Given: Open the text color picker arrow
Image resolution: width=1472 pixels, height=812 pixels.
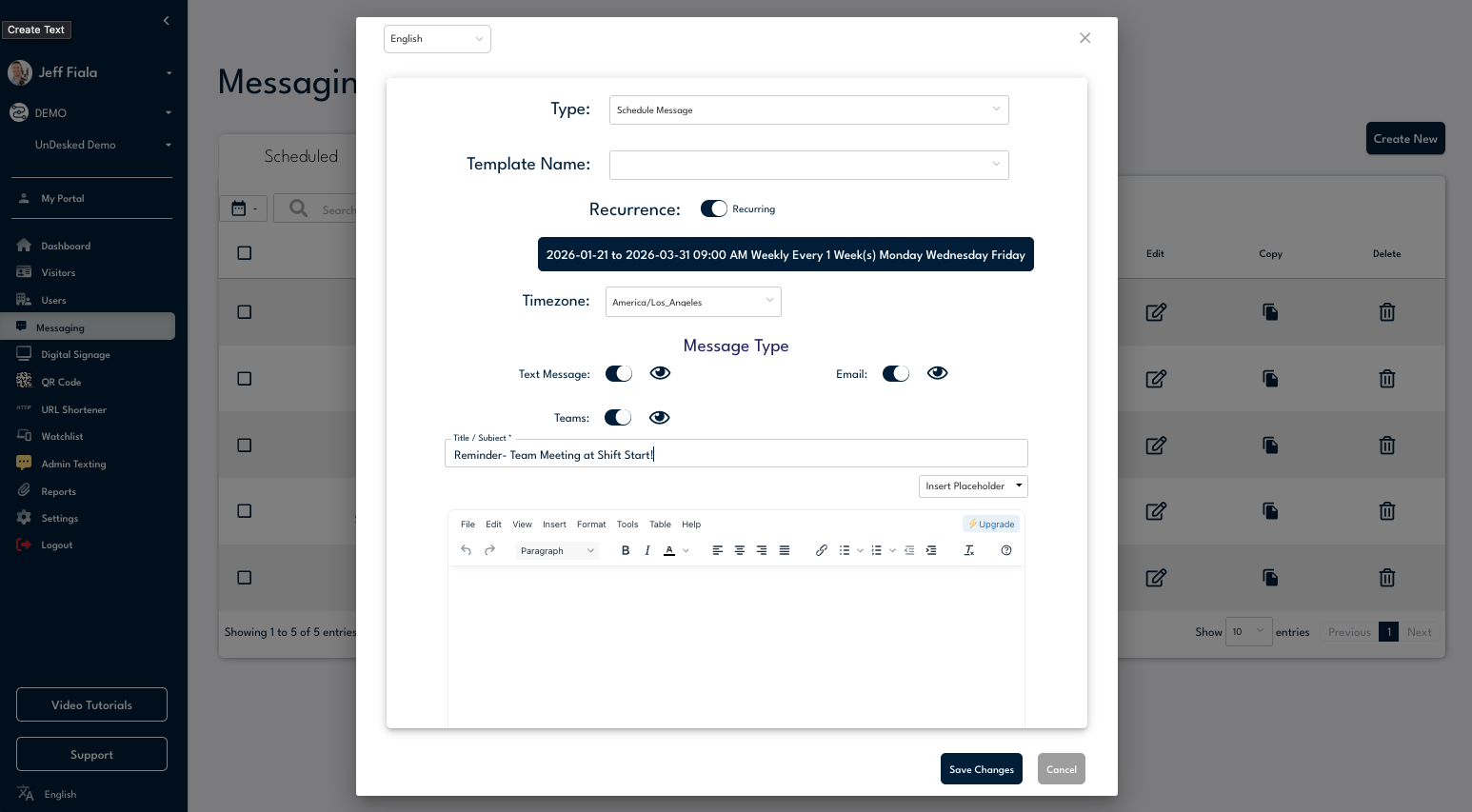Looking at the screenshot, I should click(686, 550).
